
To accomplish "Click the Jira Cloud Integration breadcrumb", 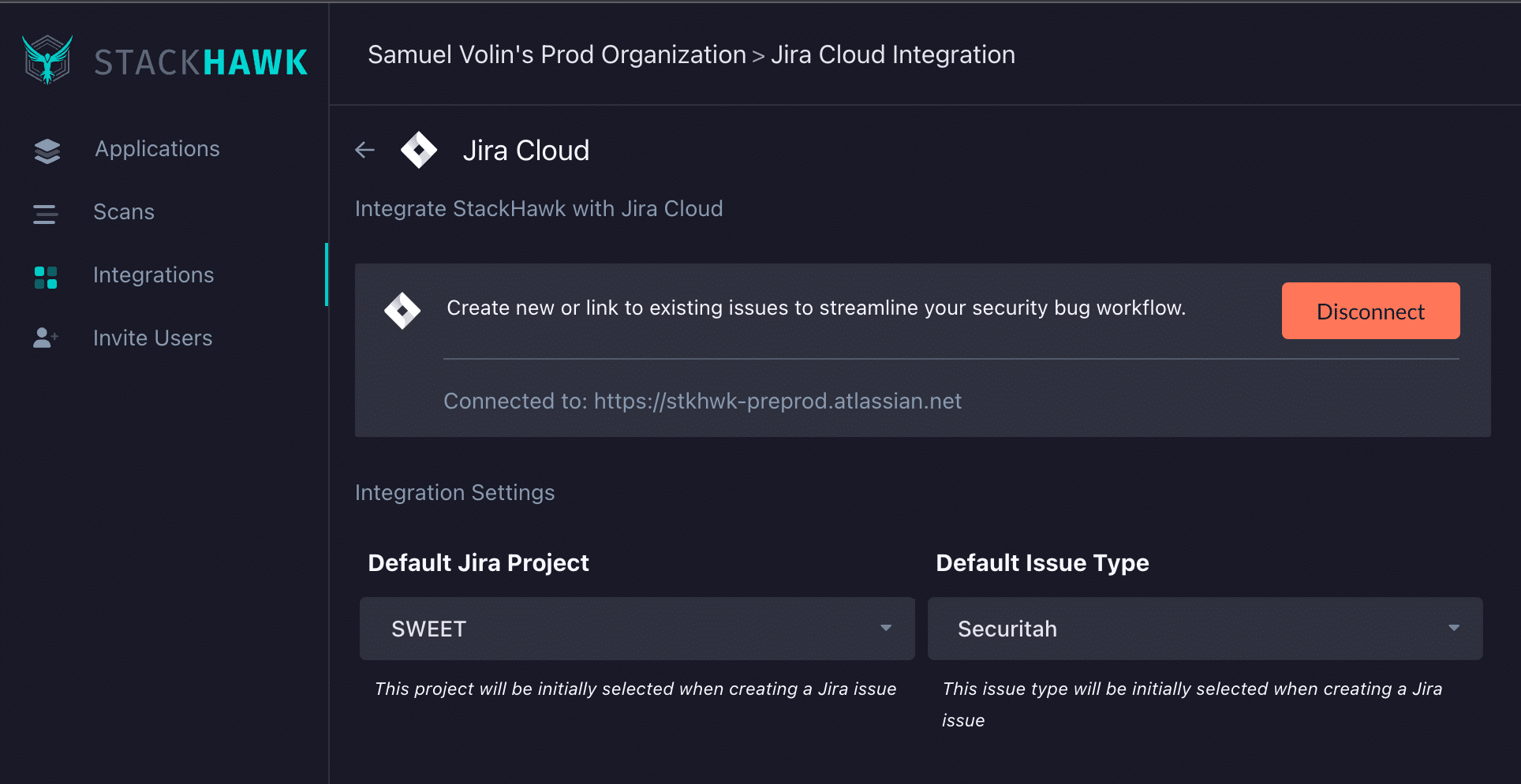I will 892,54.
